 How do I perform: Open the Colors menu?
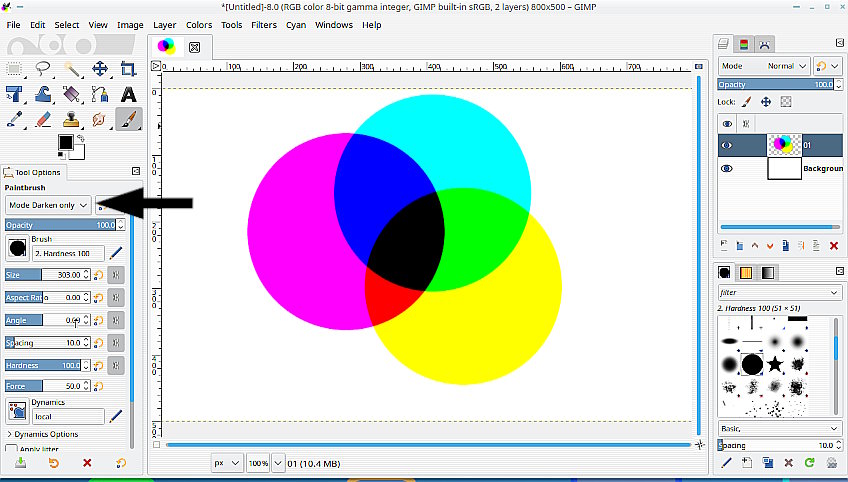199,25
